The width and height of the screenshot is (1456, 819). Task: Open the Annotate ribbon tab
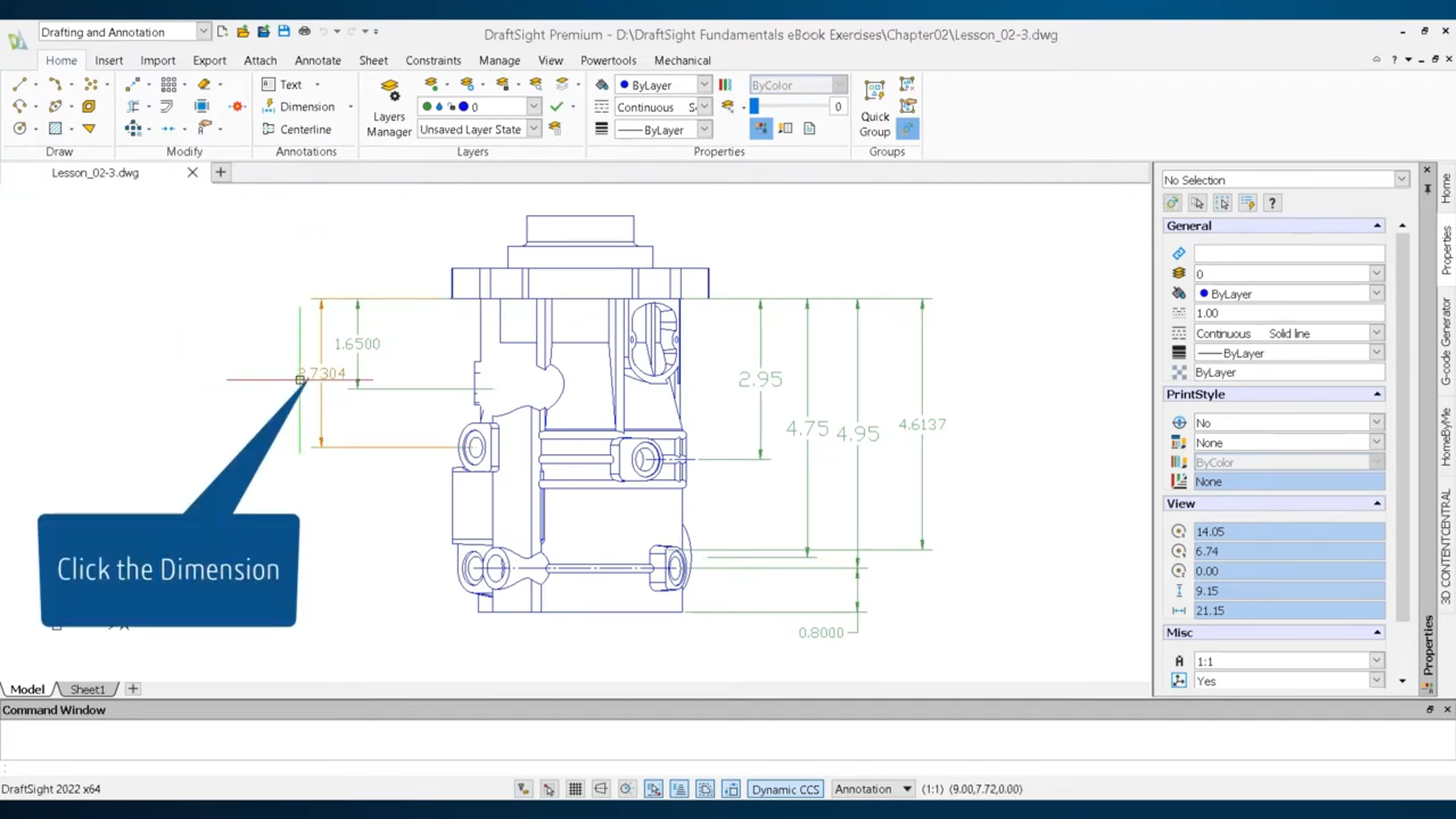pyautogui.click(x=317, y=60)
